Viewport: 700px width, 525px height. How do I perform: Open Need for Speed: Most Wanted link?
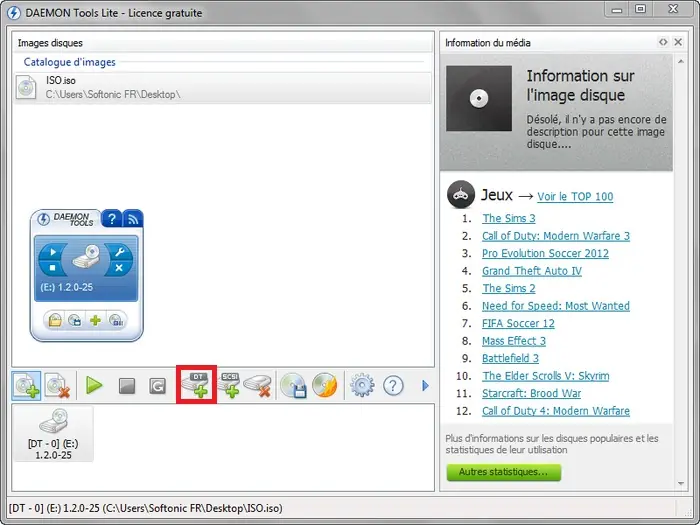(556, 306)
